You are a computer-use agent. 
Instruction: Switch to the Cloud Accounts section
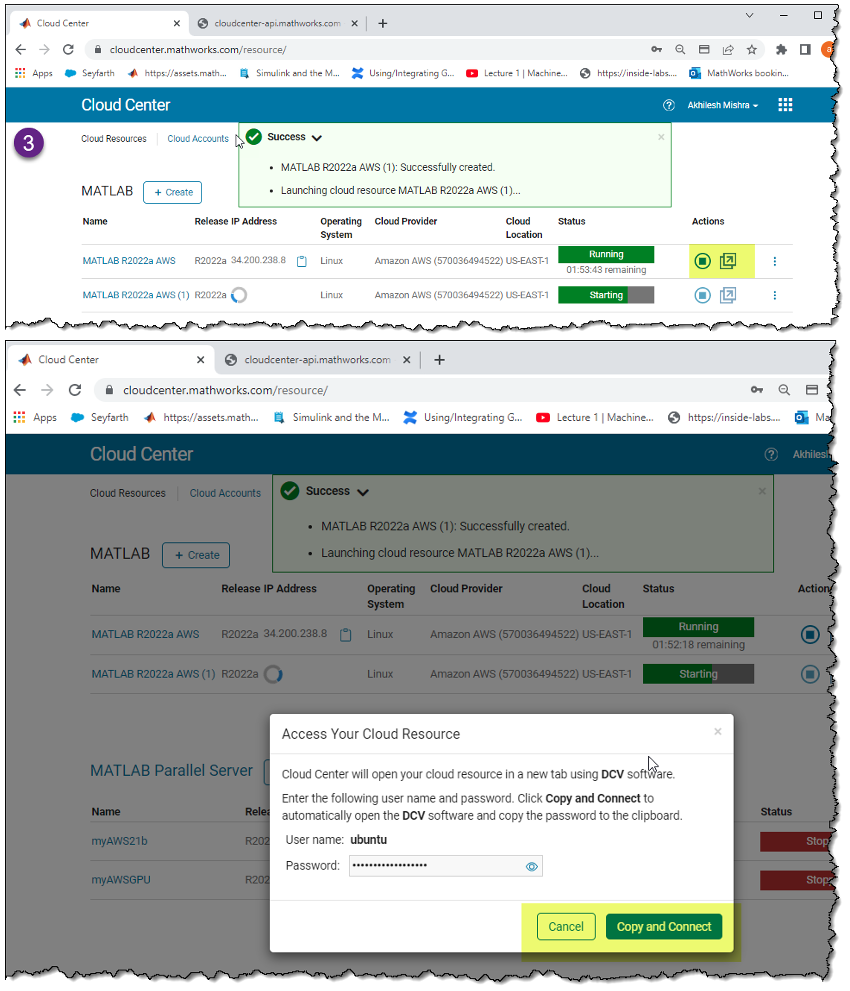tap(198, 138)
